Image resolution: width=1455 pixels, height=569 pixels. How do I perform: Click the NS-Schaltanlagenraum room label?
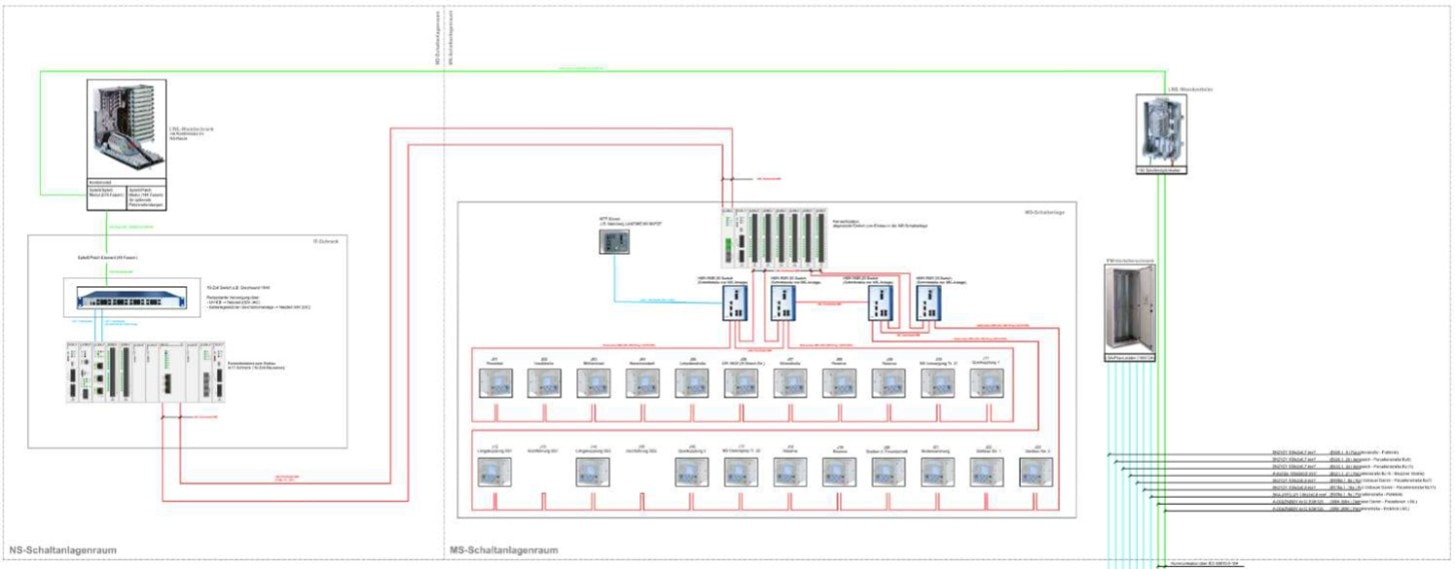[58, 550]
